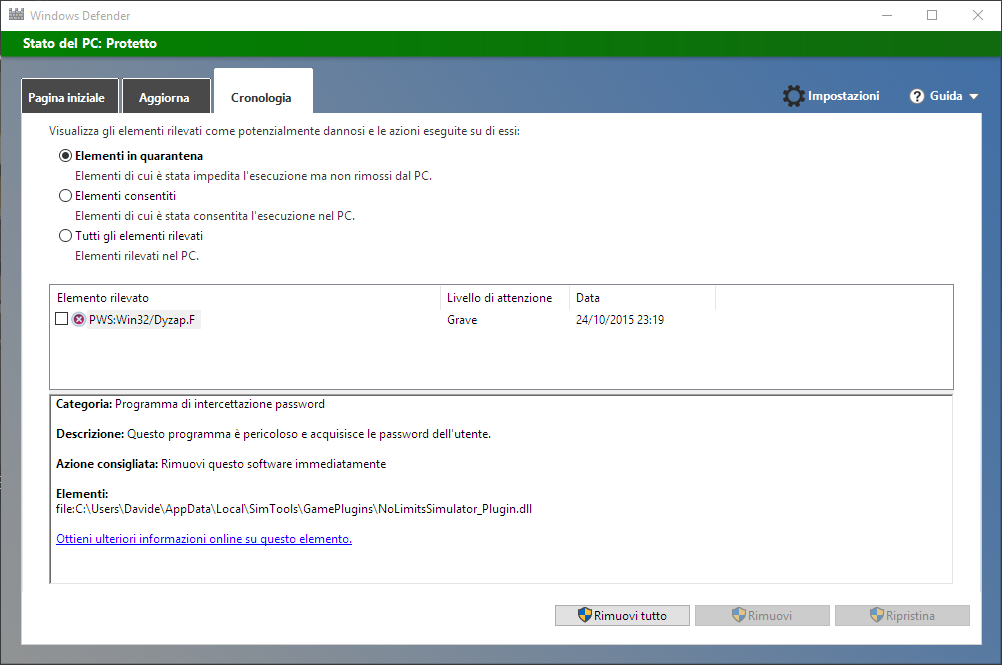Click the red threat icon beside PWS:Win32/Dyzap.F
Screen dimensions: 1002x665
coord(79,319)
